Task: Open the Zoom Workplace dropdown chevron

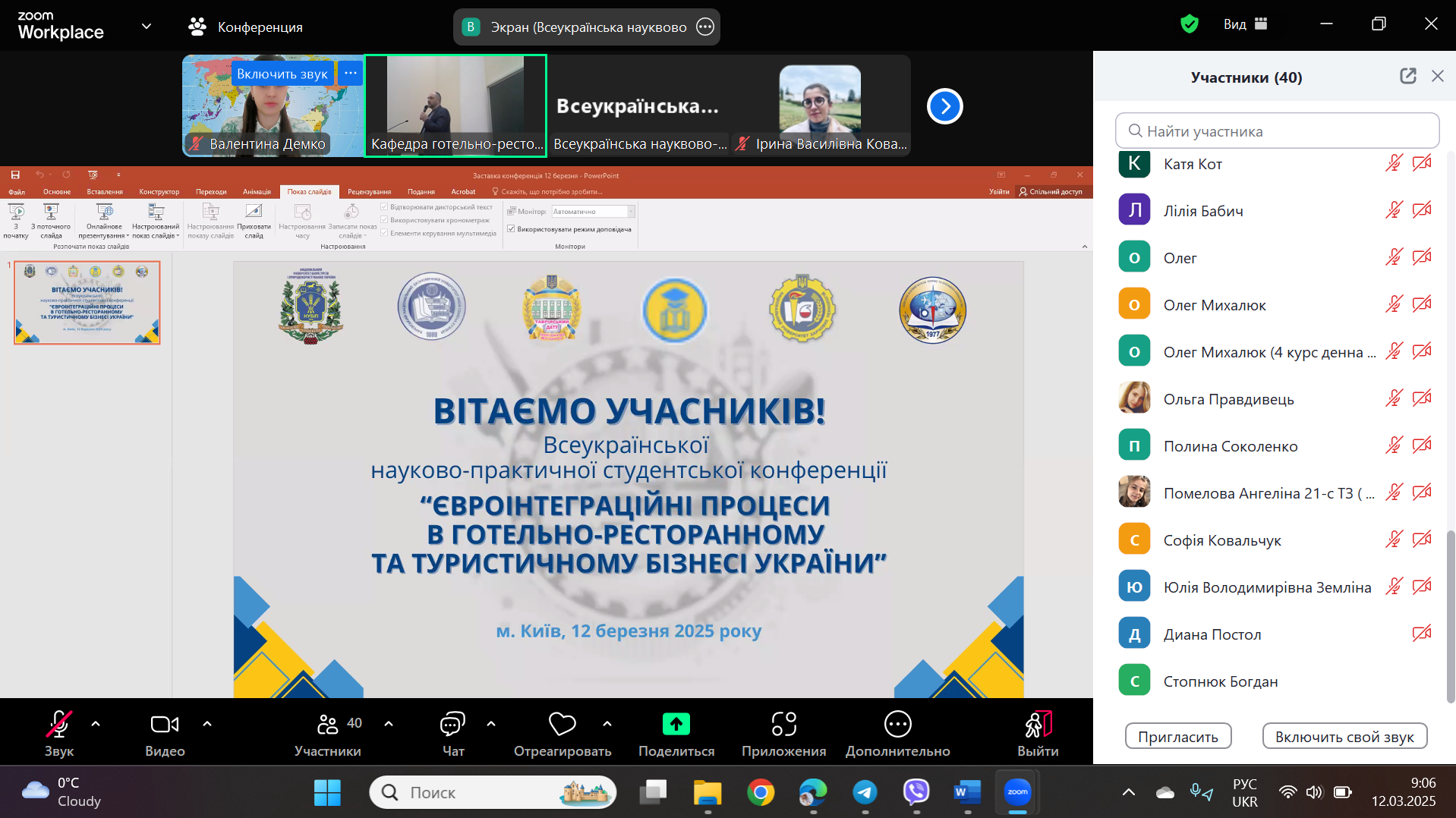Action: click(x=147, y=27)
